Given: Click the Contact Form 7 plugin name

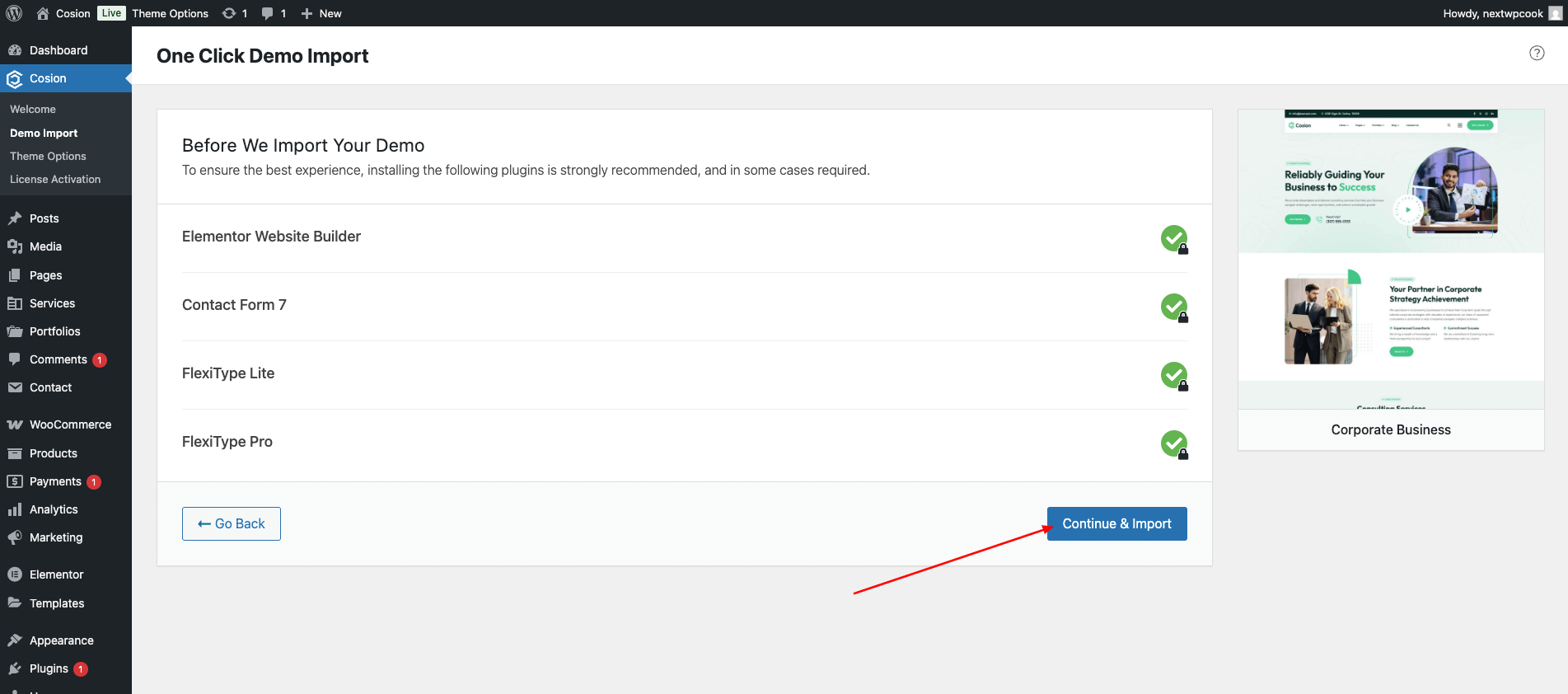Looking at the screenshot, I should point(234,305).
